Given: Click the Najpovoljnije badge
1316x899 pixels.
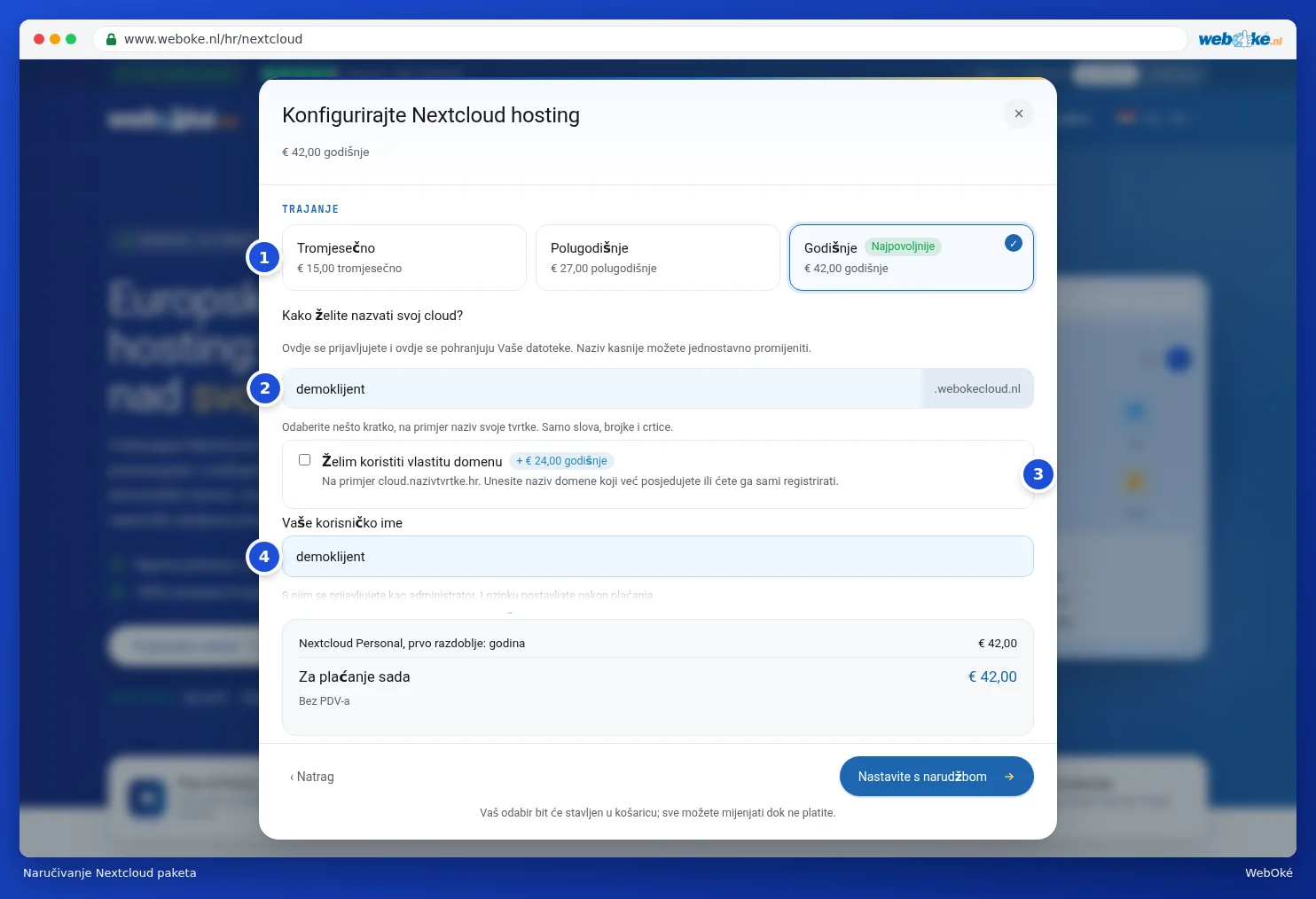Looking at the screenshot, I should pyautogui.click(x=903, y=246).
